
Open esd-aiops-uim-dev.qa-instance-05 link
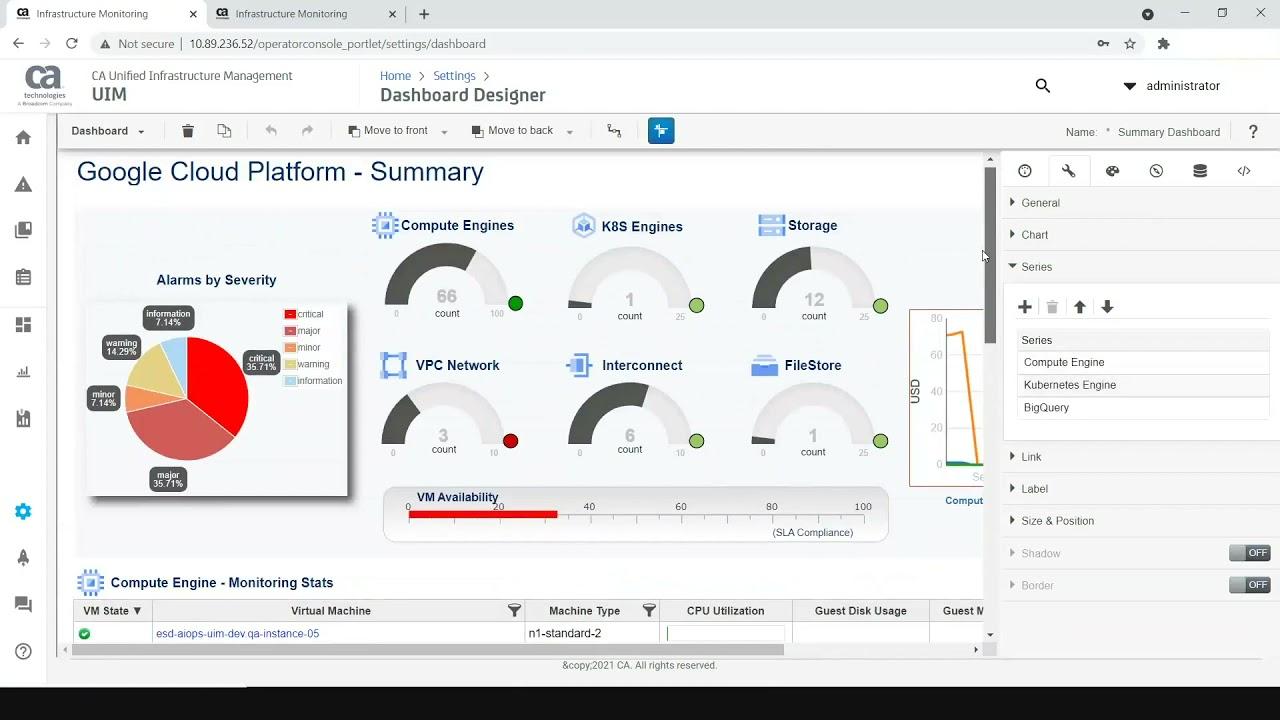(237, 633)
